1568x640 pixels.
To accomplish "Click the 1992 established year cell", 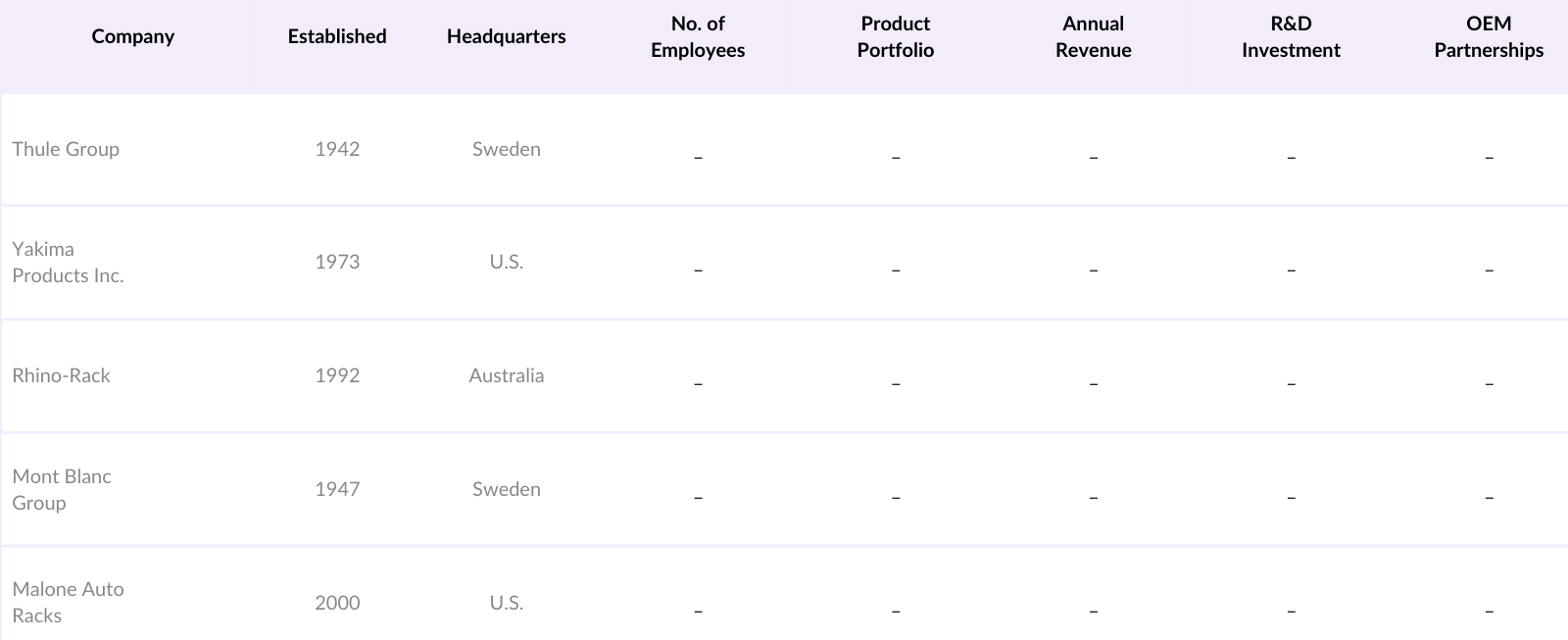I will click(x=337, y=375).
